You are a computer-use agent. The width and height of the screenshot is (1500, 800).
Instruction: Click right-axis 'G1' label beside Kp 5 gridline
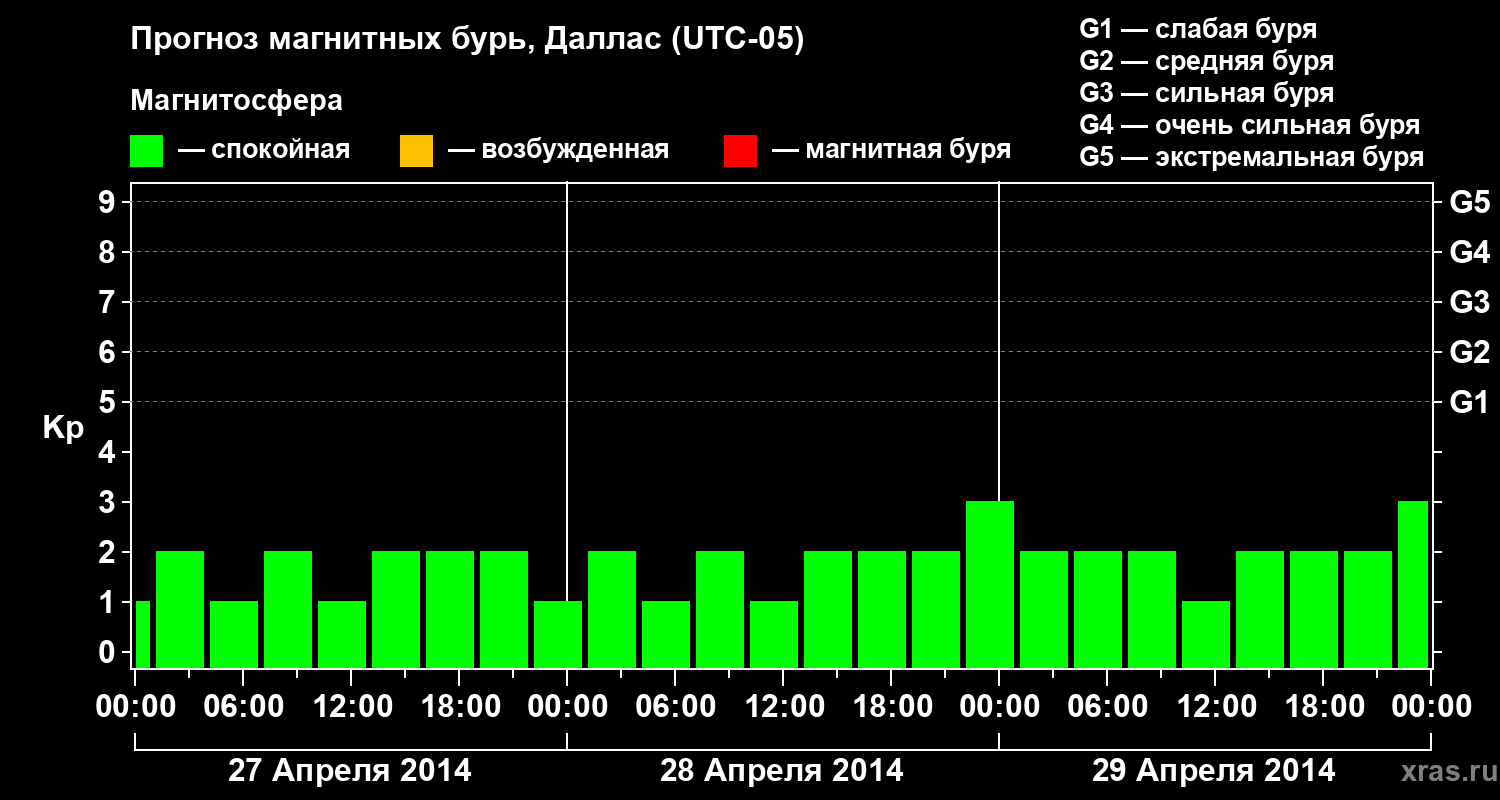pyautogui.click(x=1469, y=403)
